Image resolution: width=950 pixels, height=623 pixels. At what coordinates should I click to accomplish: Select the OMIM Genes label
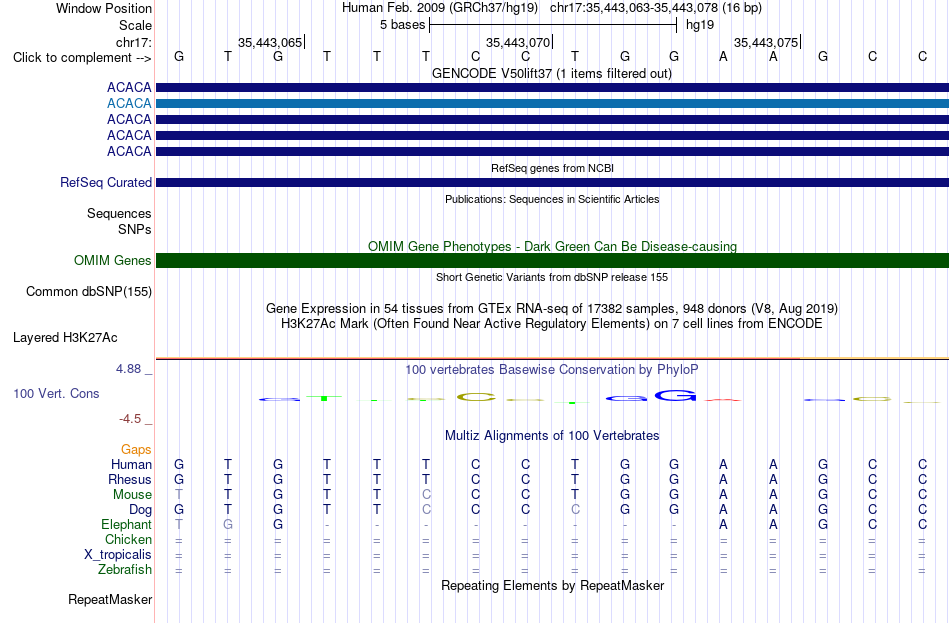tap(112, 261)
